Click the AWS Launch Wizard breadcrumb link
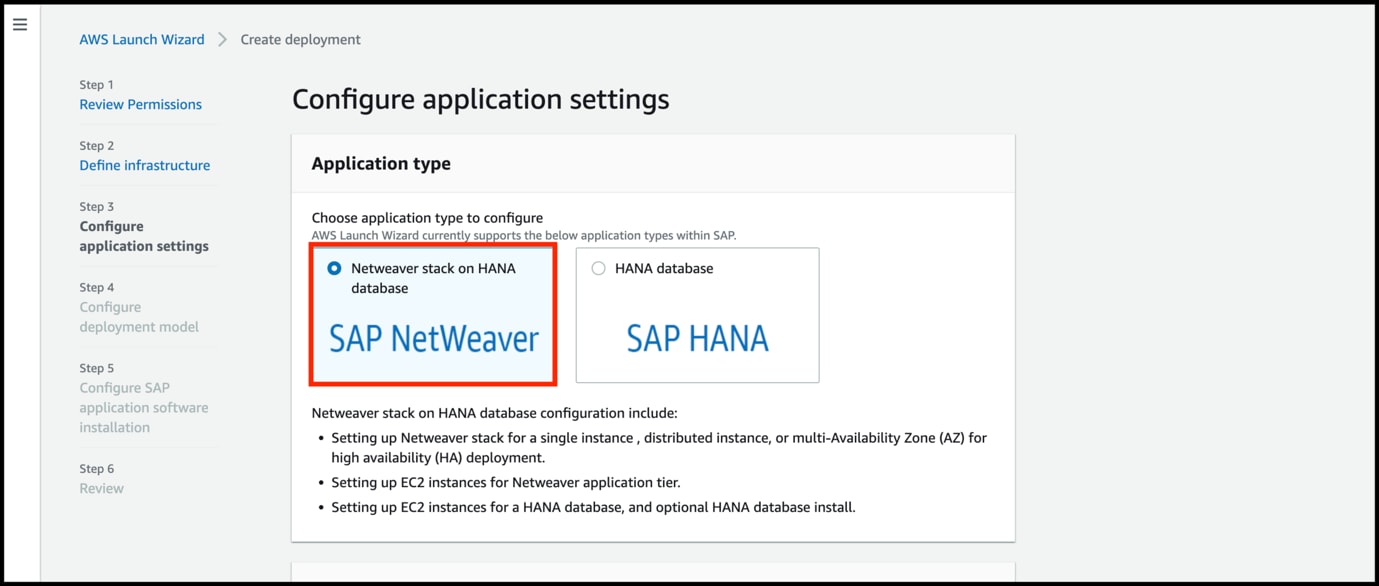 [x=141, y=39]
